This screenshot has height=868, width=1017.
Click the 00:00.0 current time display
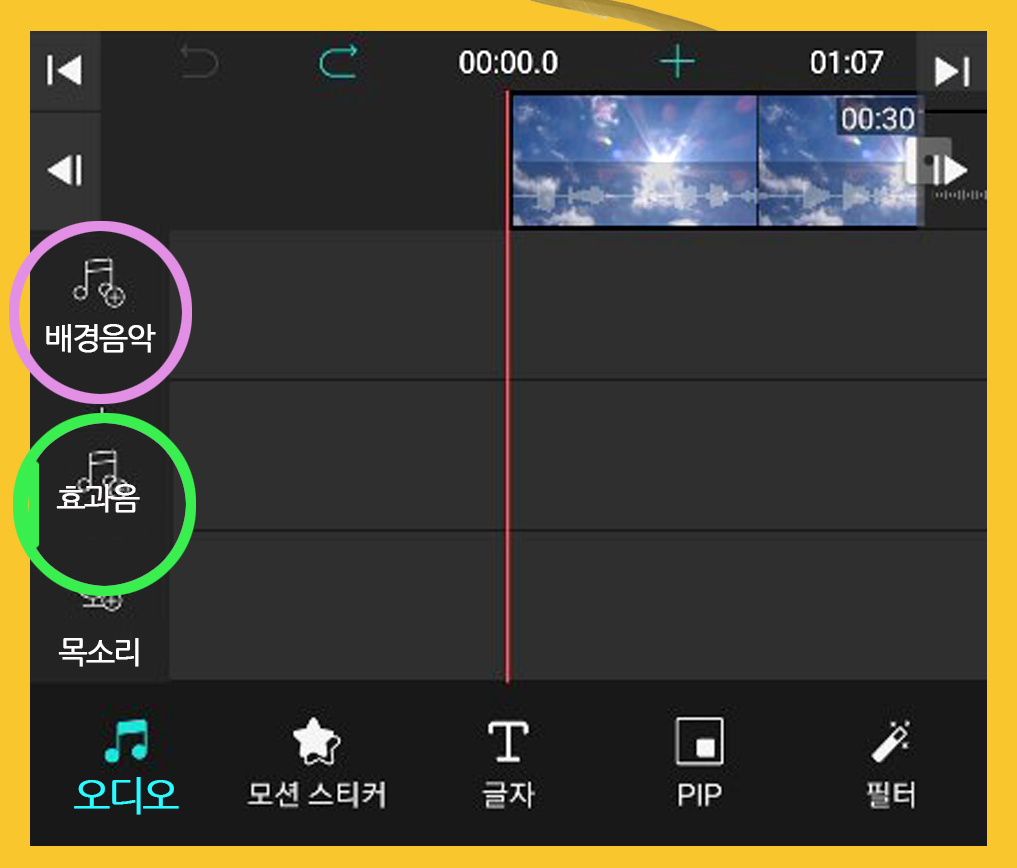tap(508, 63)
